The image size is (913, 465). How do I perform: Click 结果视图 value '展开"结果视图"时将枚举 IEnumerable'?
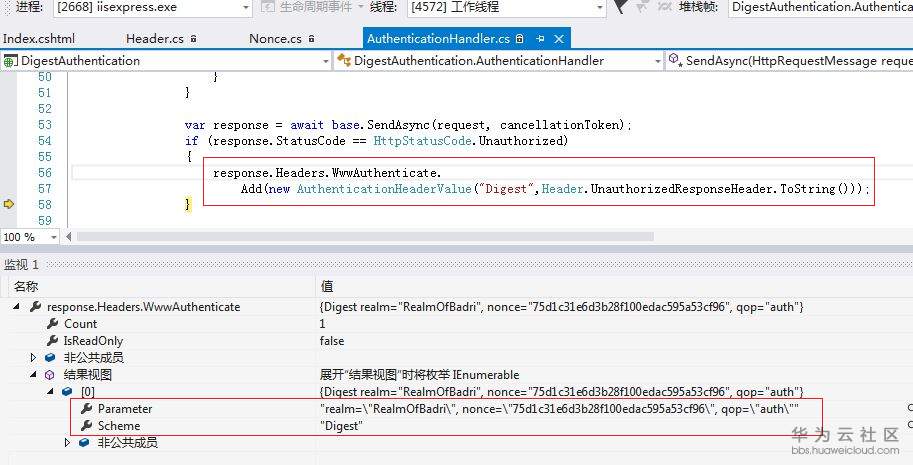(x=419, y=375)
